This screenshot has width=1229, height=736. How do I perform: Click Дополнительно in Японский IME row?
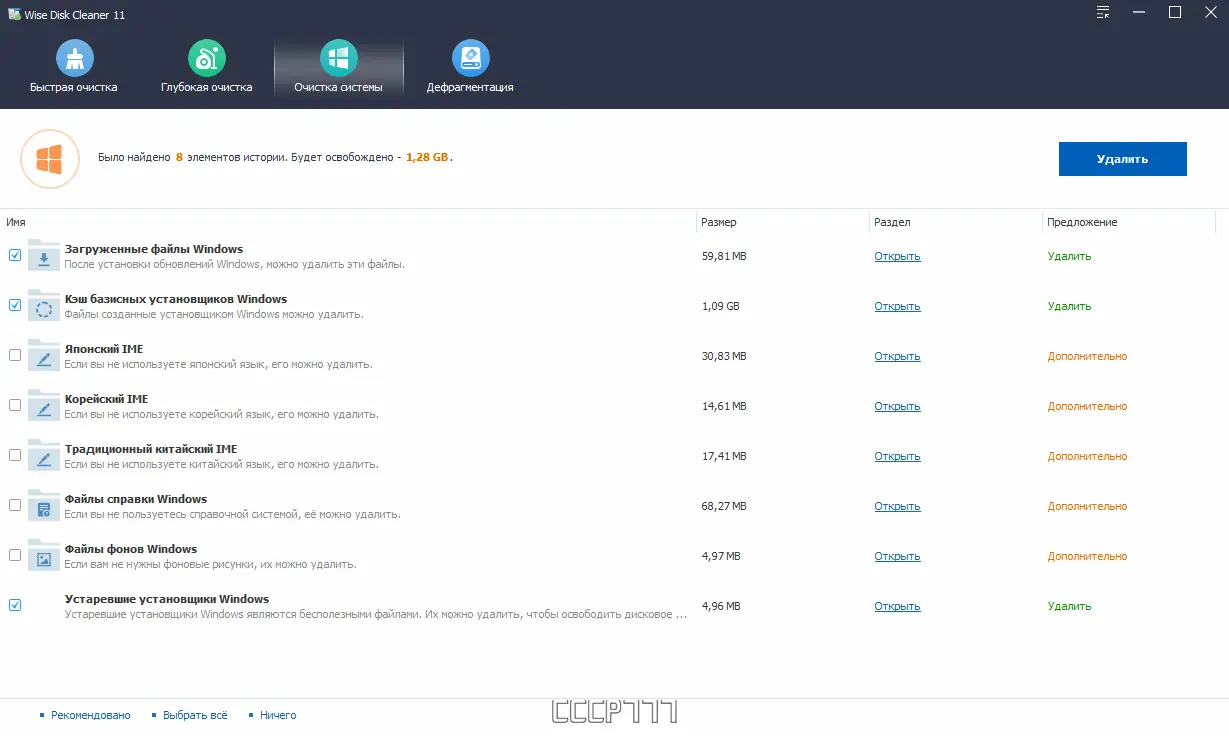(1087, 356)
